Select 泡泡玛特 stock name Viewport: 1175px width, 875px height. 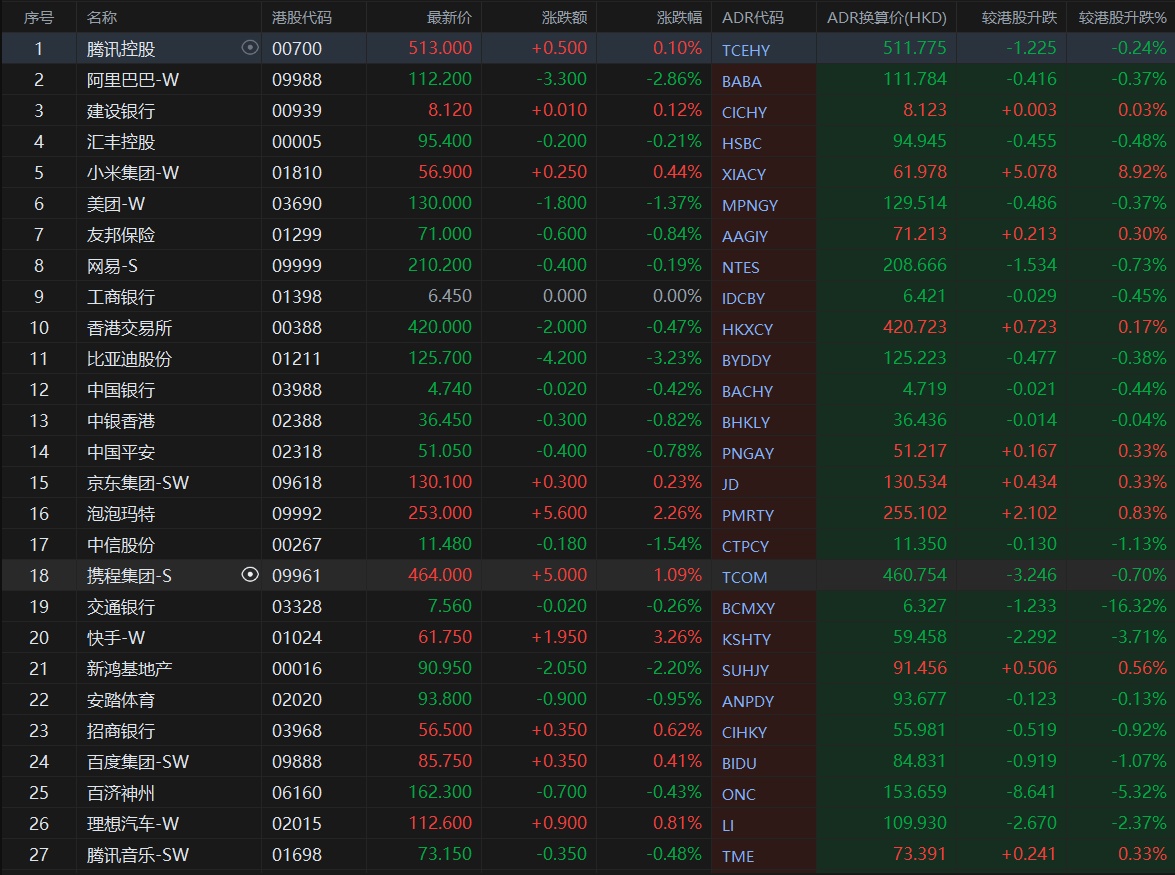click(121, 514)
